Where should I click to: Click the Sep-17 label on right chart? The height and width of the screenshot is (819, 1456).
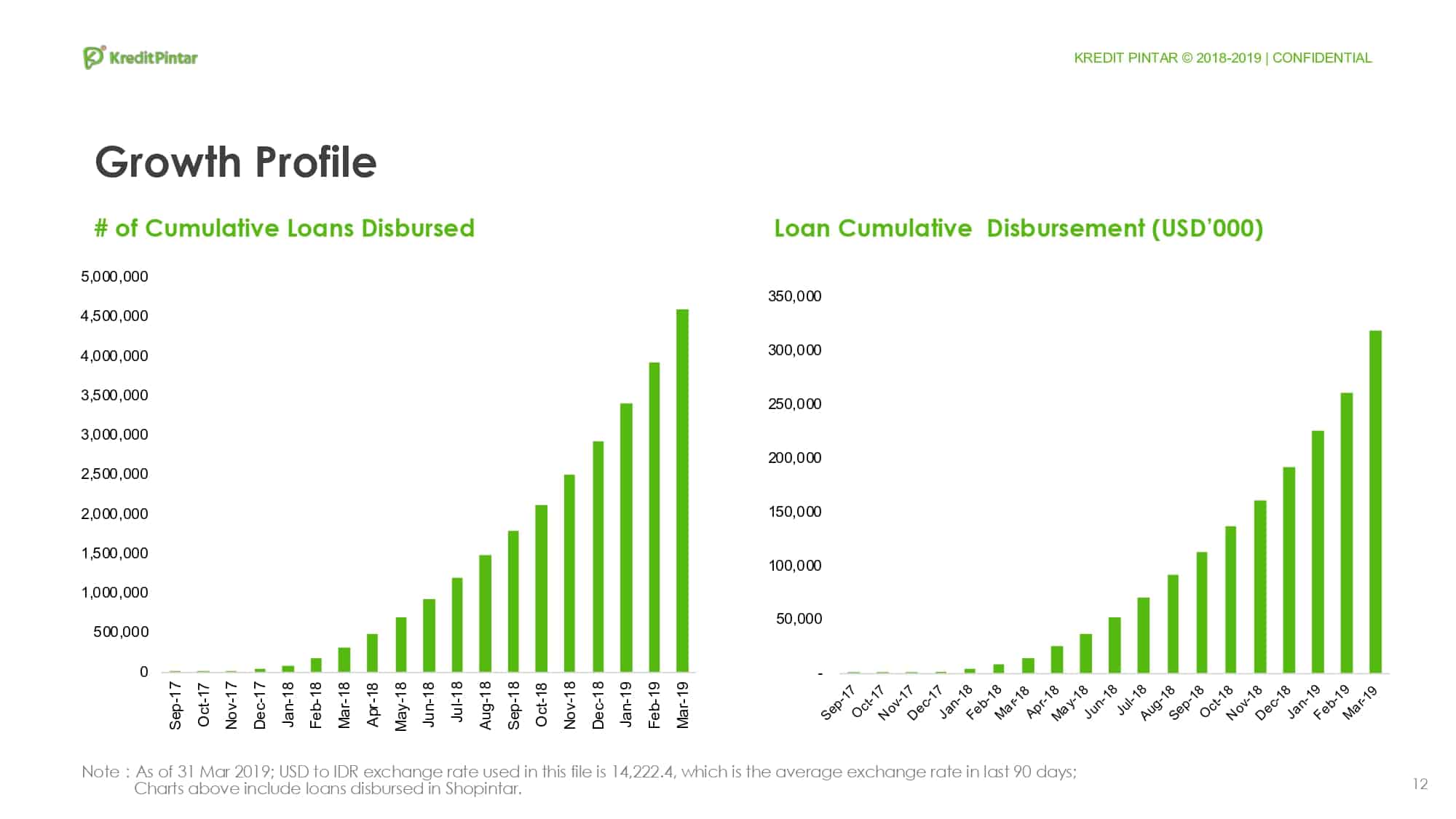(x=838, y=703)
